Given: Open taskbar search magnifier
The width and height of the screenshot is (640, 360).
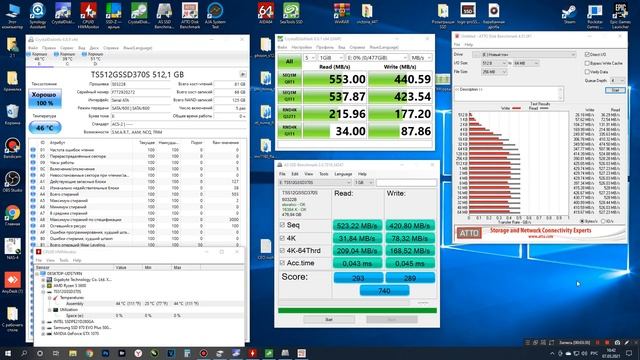Looking at the screenshot, I should 24,353.
